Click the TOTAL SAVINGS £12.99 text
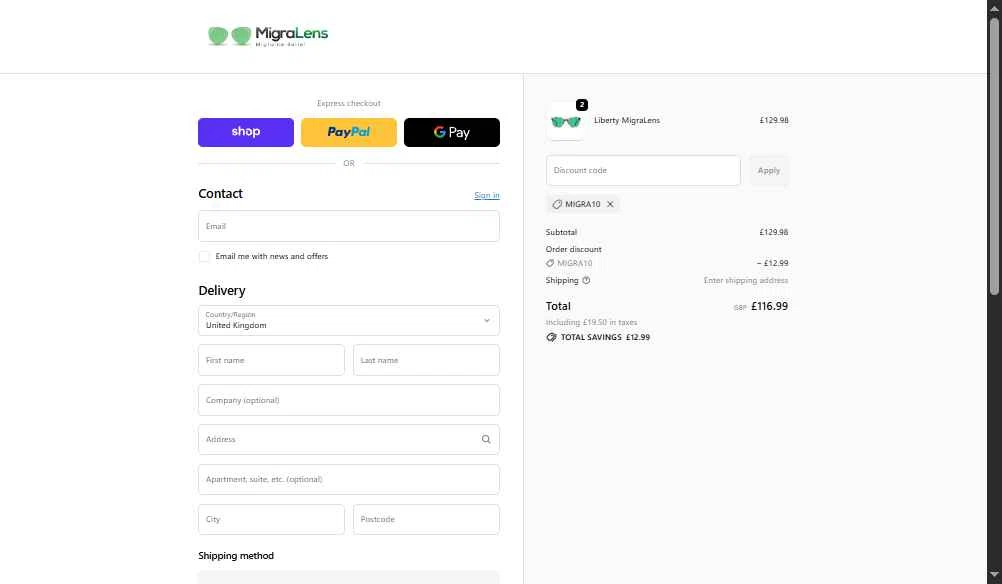The image size is (1002, 584). coord(605,337)
